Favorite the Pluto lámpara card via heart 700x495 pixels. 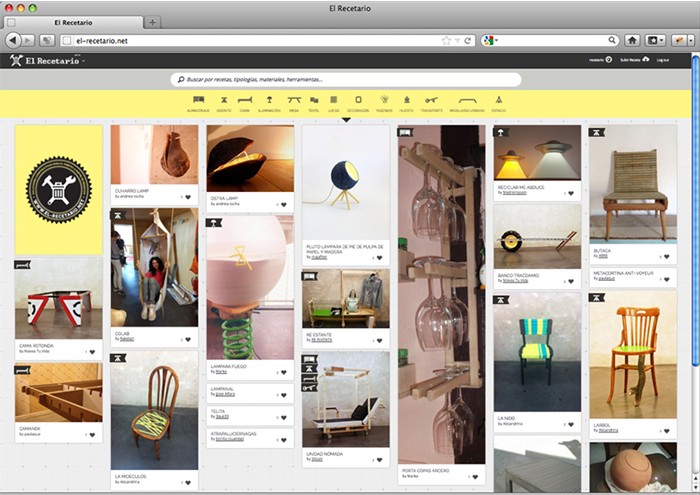379,256
